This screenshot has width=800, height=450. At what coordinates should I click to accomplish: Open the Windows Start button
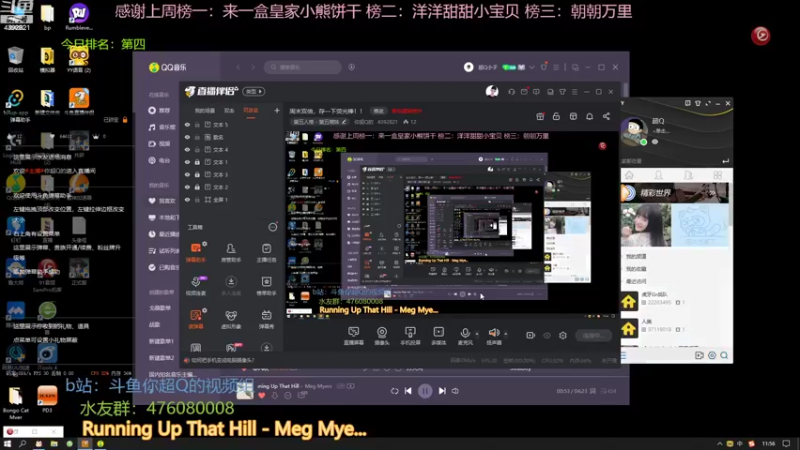tap(7, 444)
